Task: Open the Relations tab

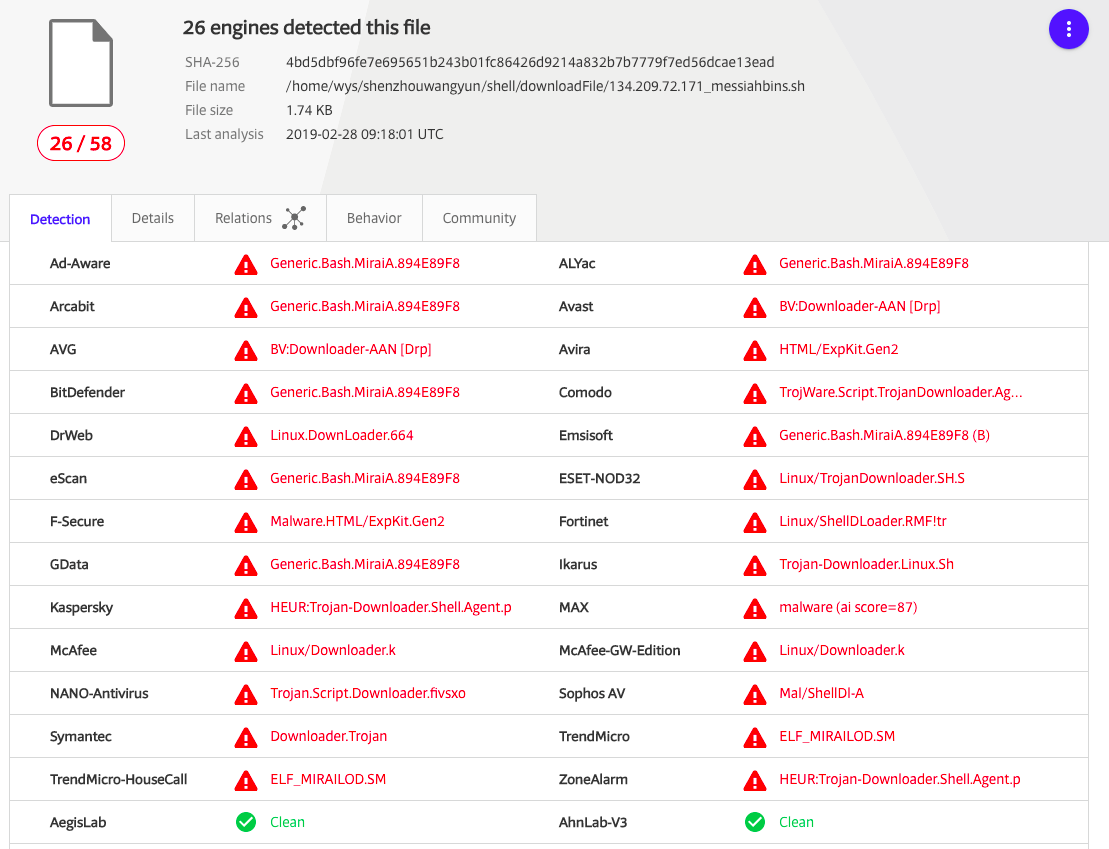Action: coord(260,218)
